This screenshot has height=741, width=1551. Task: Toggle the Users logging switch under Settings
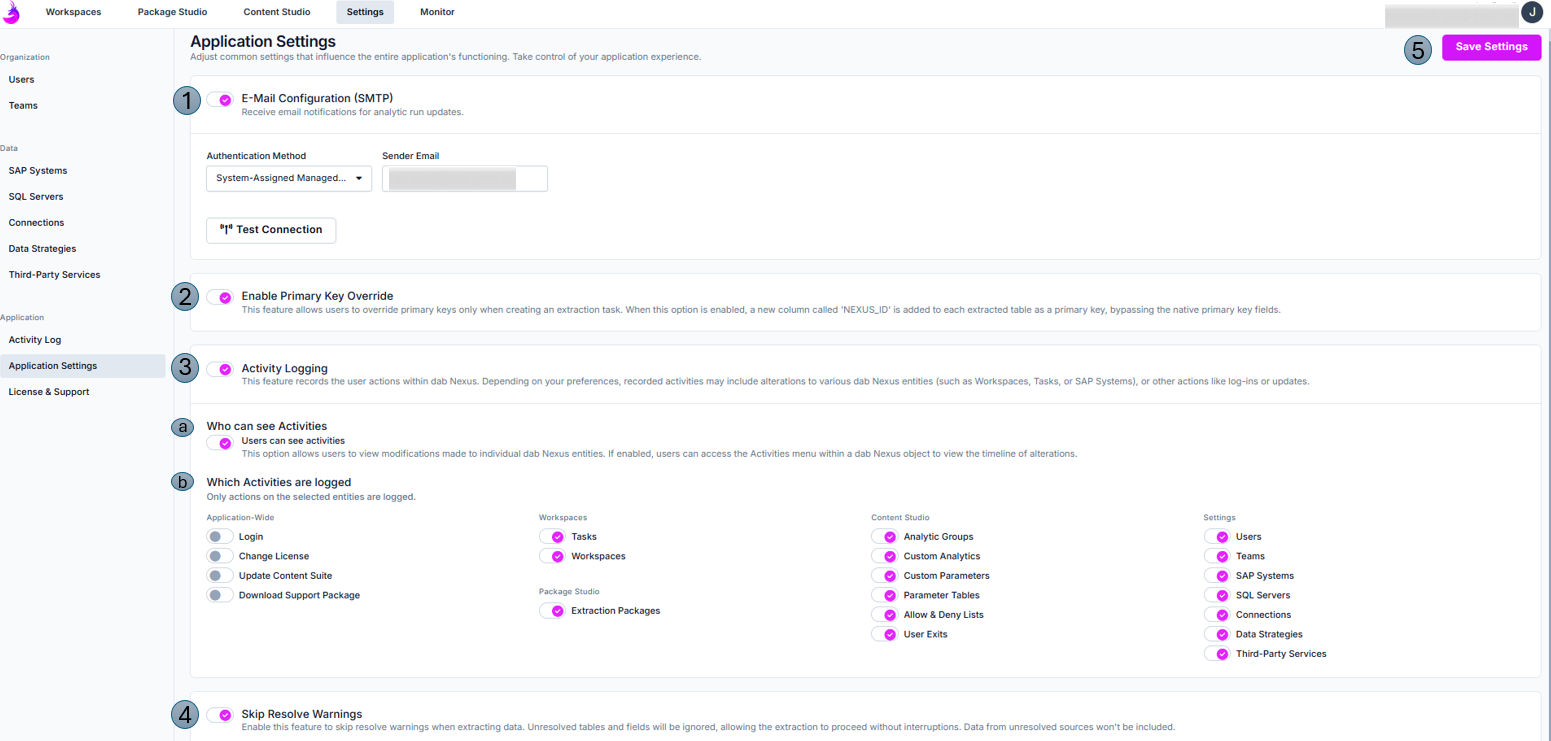pos(1216,537)
